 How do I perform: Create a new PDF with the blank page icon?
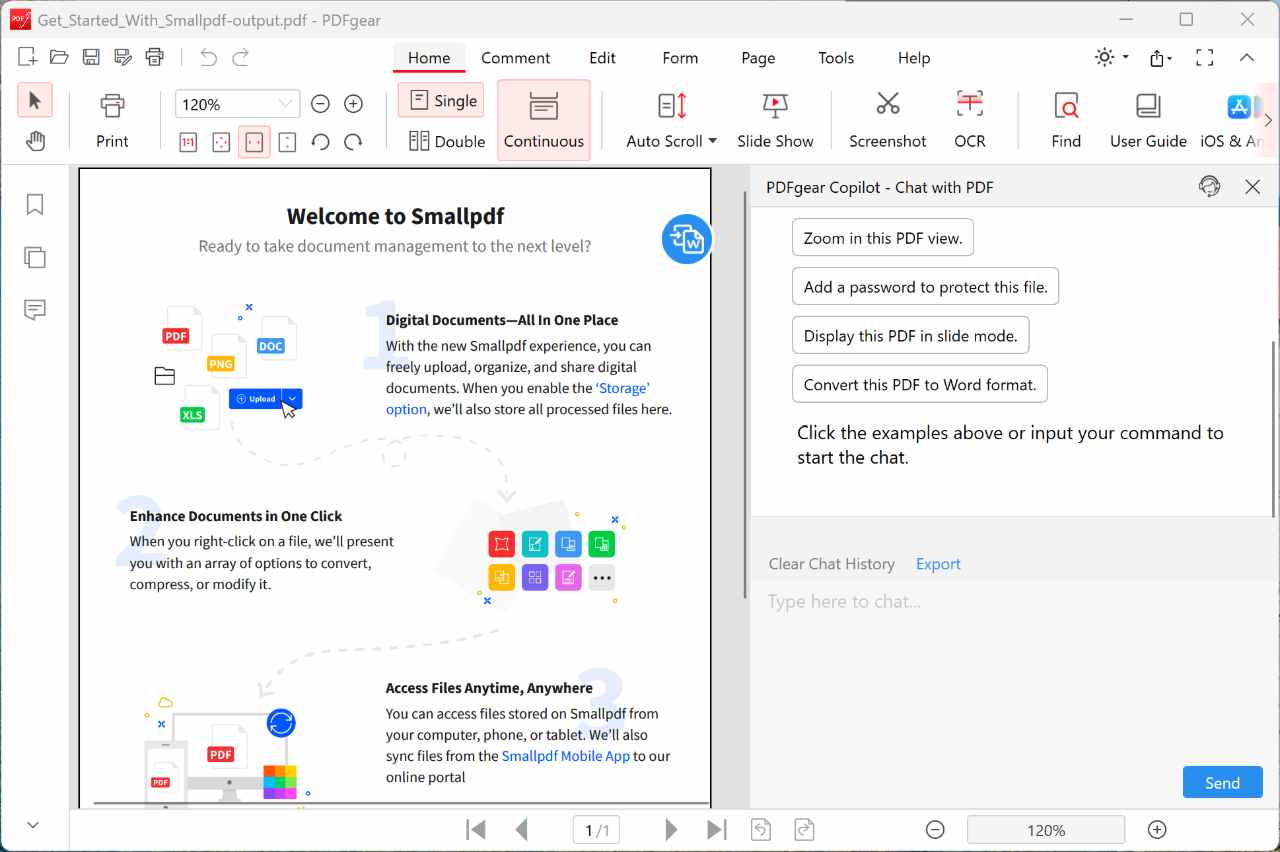tap(27, 57)
